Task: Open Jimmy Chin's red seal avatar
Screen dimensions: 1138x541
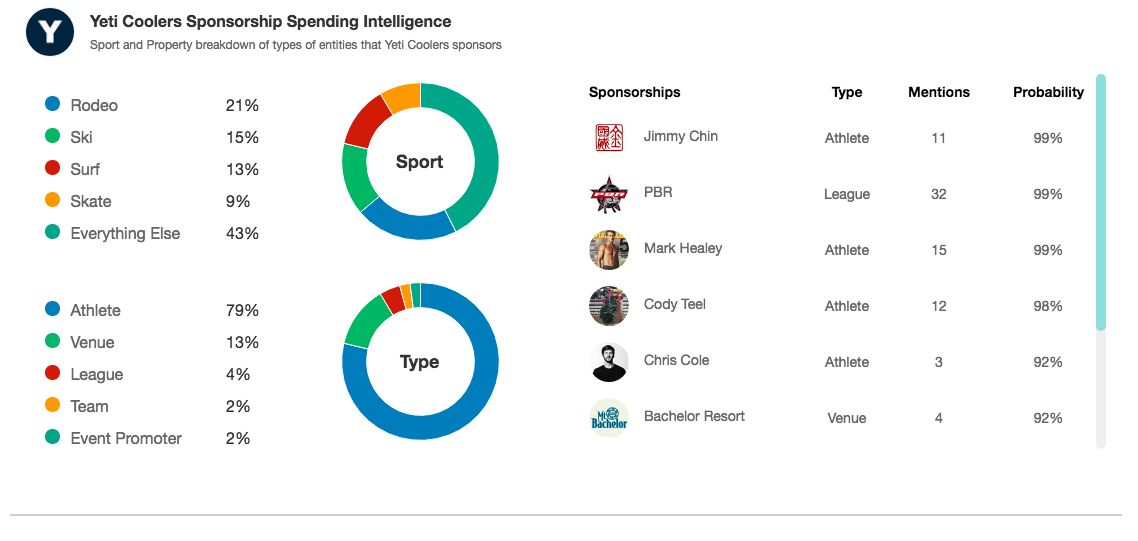Action: pyautogui.click(x=609, y=137)
